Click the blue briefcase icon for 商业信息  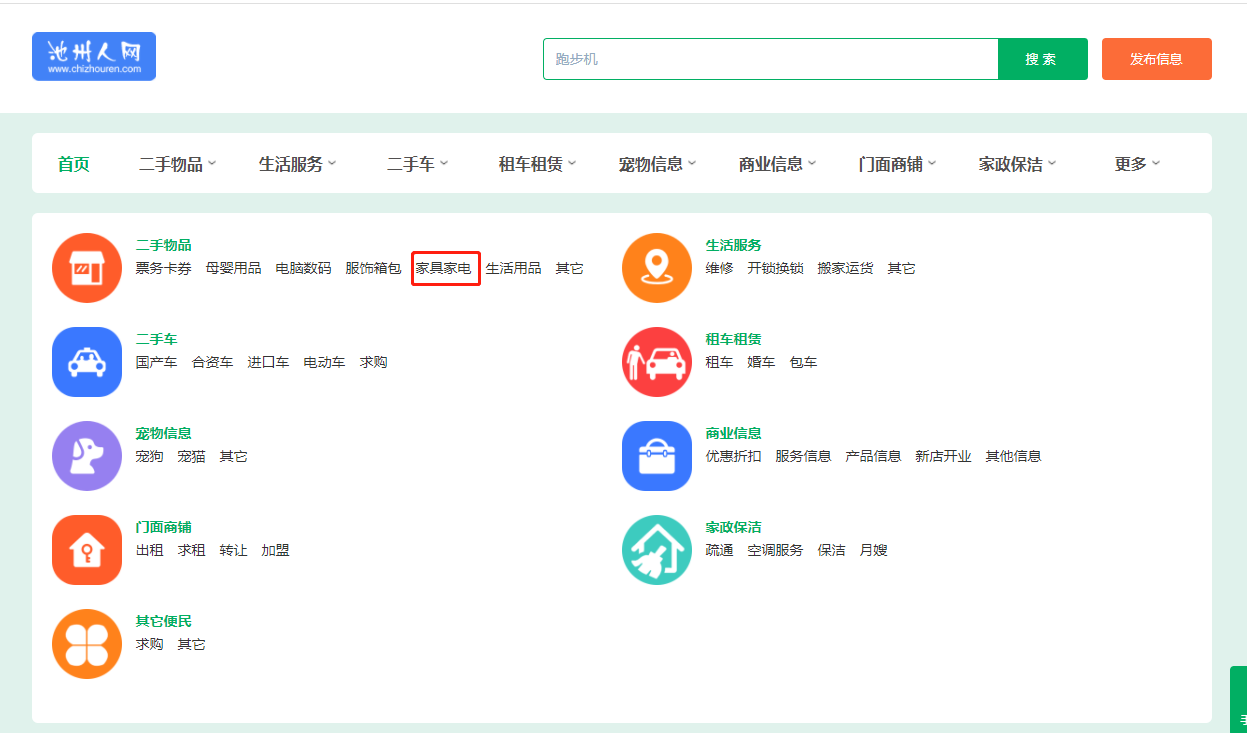click(x=657, y=456)
